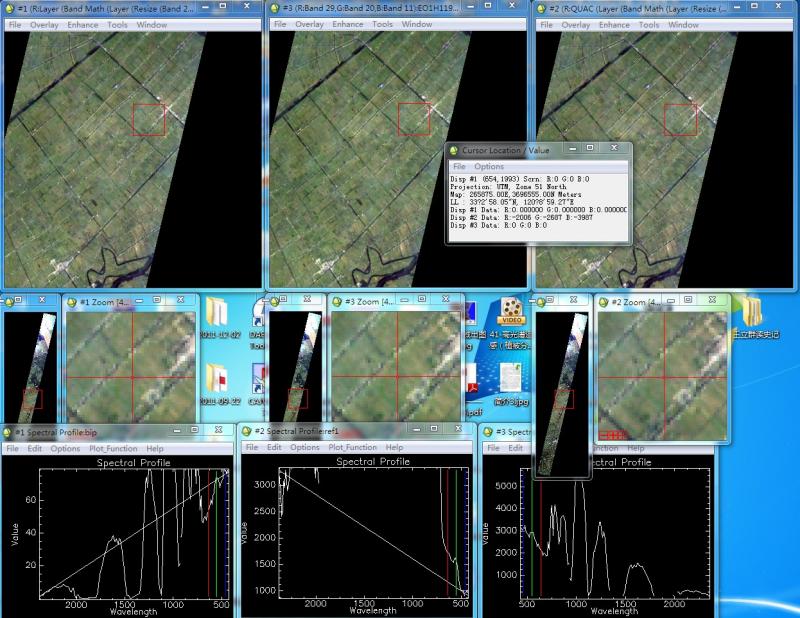Viewport: 800px width, 618px height.
Task: Select the 王立群读史记 desktop folder
Action: click(755, 318)
